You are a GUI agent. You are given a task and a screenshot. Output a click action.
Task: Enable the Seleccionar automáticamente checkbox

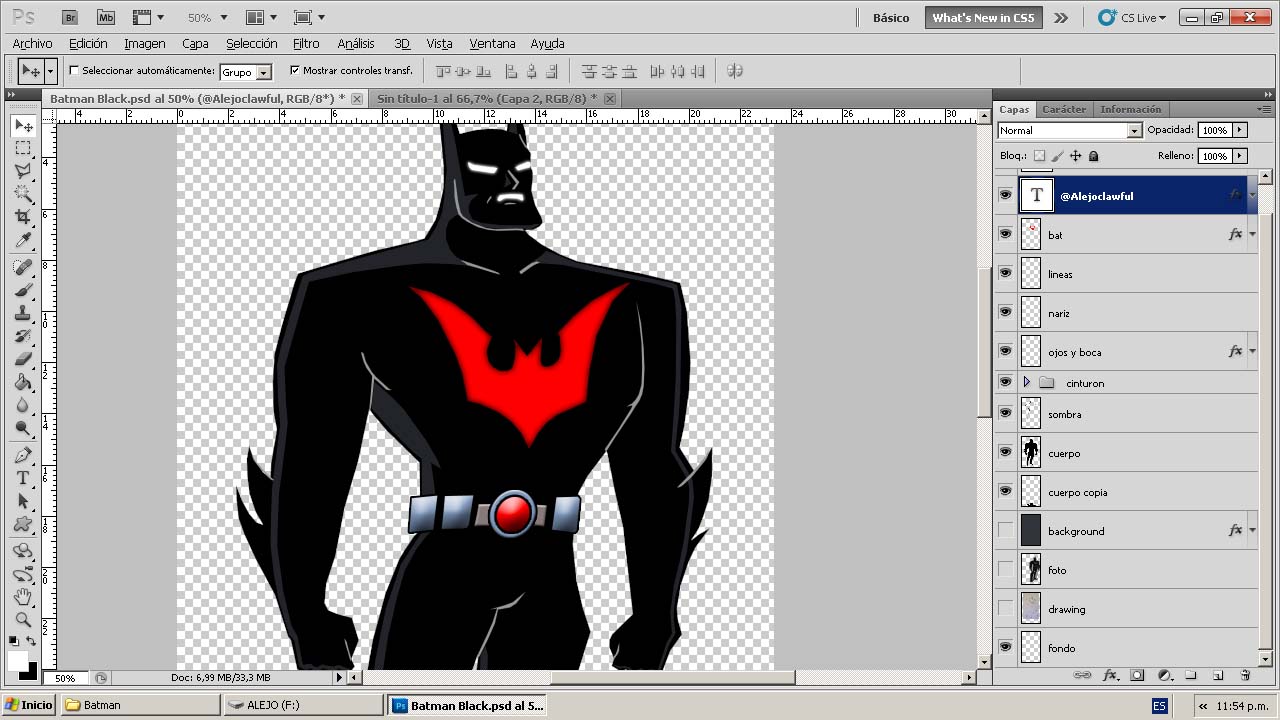tap(74, 71)
